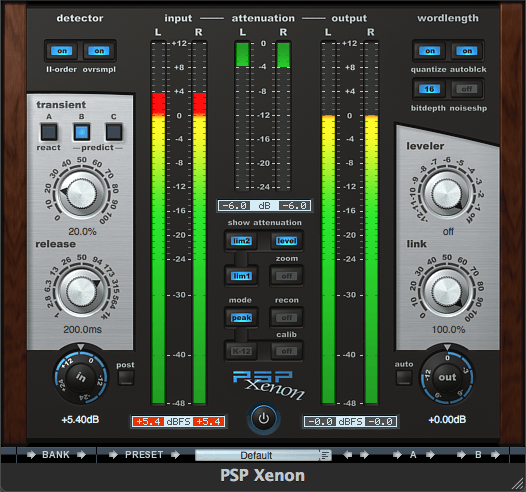Image resolution: width=526 pixels, height=492 pixels.
Task: Click the arrow after B
Action: point(495,455)
